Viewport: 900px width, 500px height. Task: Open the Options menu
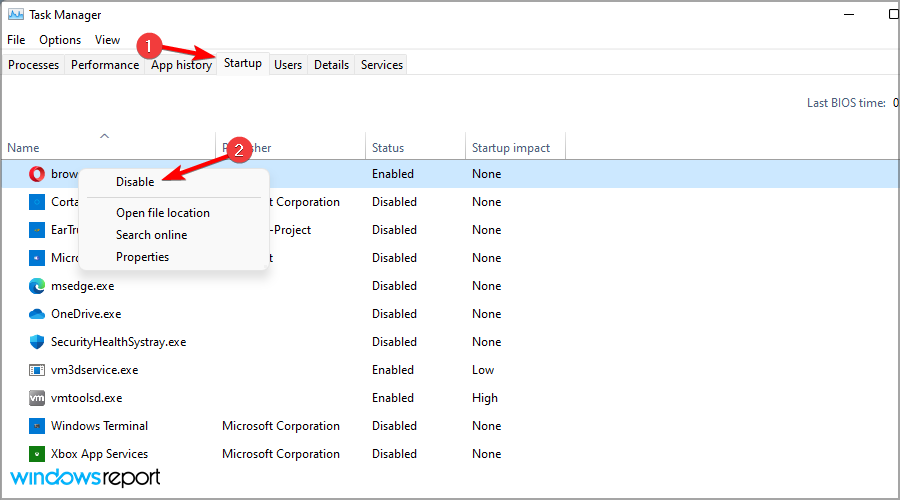tap(60, 40)
